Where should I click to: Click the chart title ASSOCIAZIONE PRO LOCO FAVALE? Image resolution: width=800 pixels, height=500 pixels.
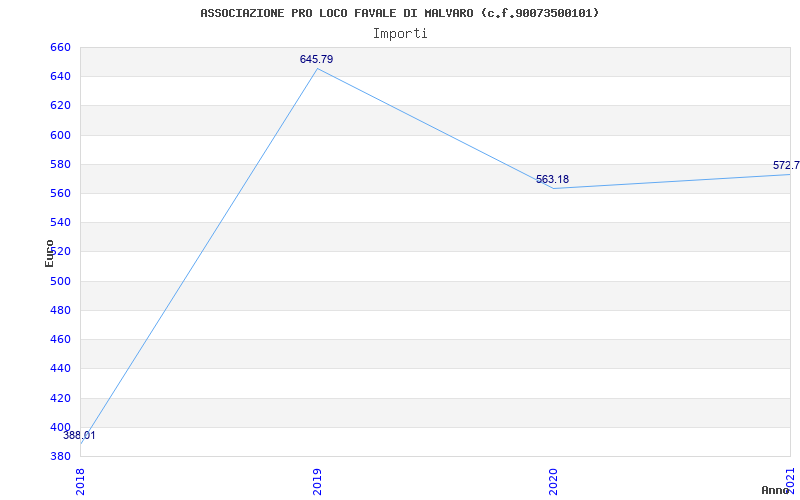pyautogui.click(x=399, y=13)
